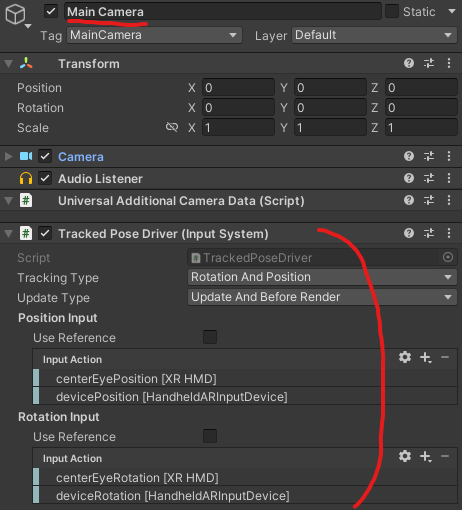Open Update Type dropdown

(x=322, y=297)
